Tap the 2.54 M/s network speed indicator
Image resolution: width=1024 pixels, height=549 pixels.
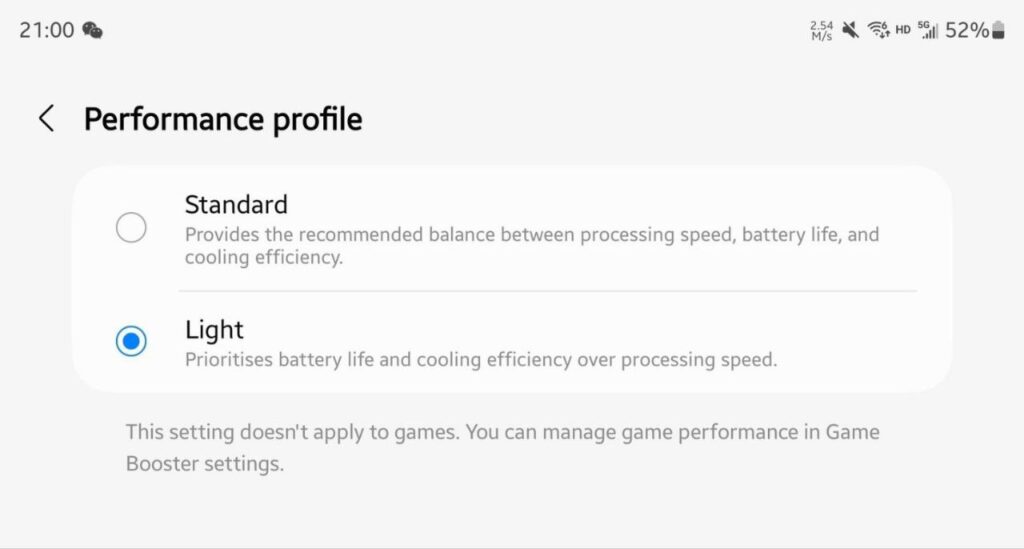(x=821, y=30)
